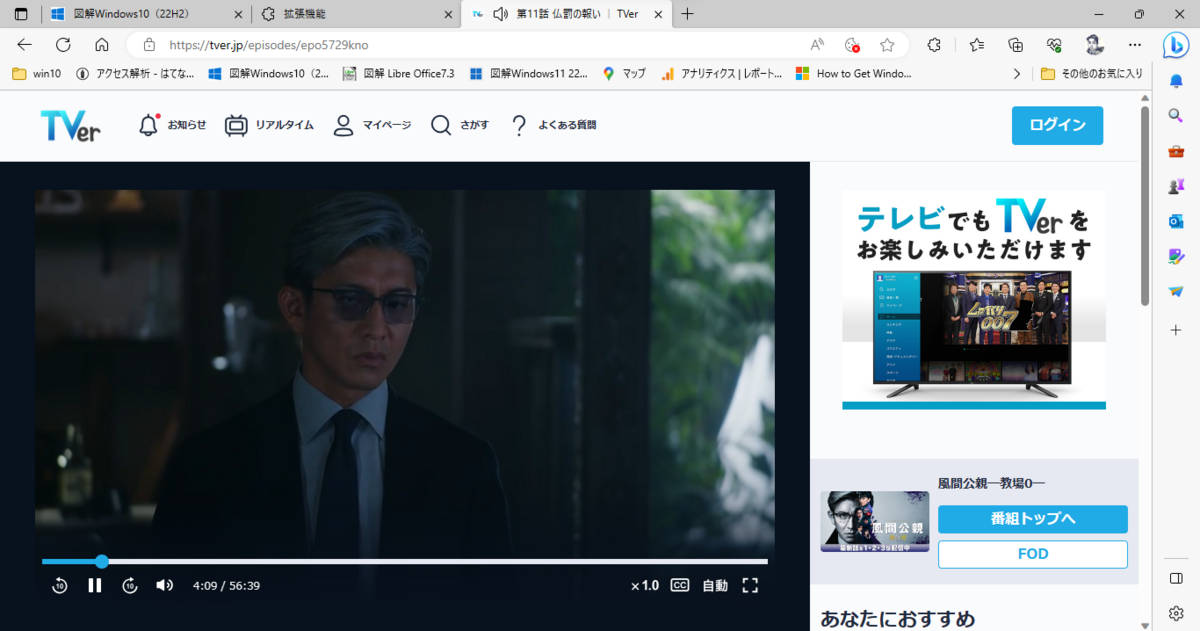
Task: Open How to Get Windo... bookmark
Action: pyautogui.click(x=854, y=73)
